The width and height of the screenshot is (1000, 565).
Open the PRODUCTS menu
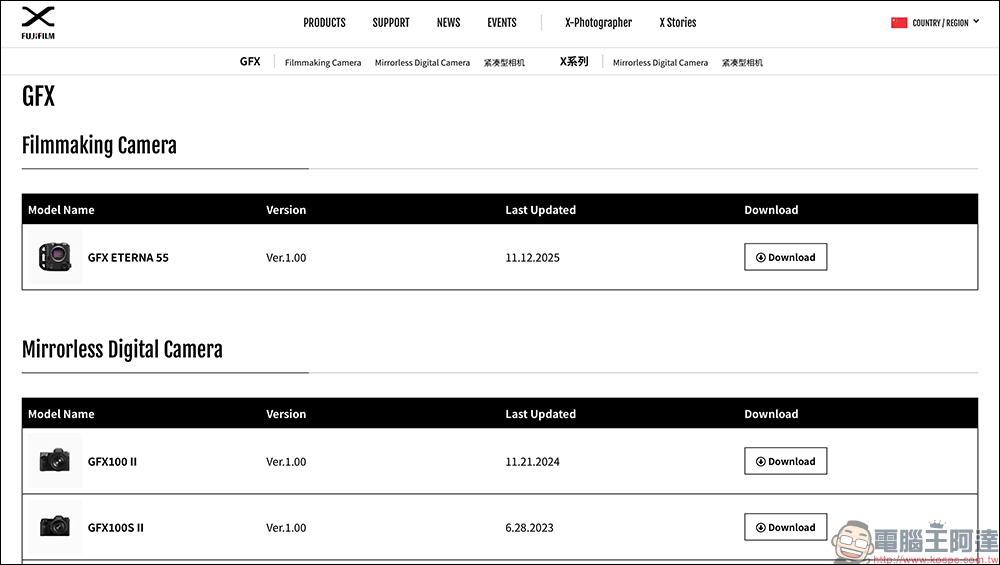(x=324, y=22)
